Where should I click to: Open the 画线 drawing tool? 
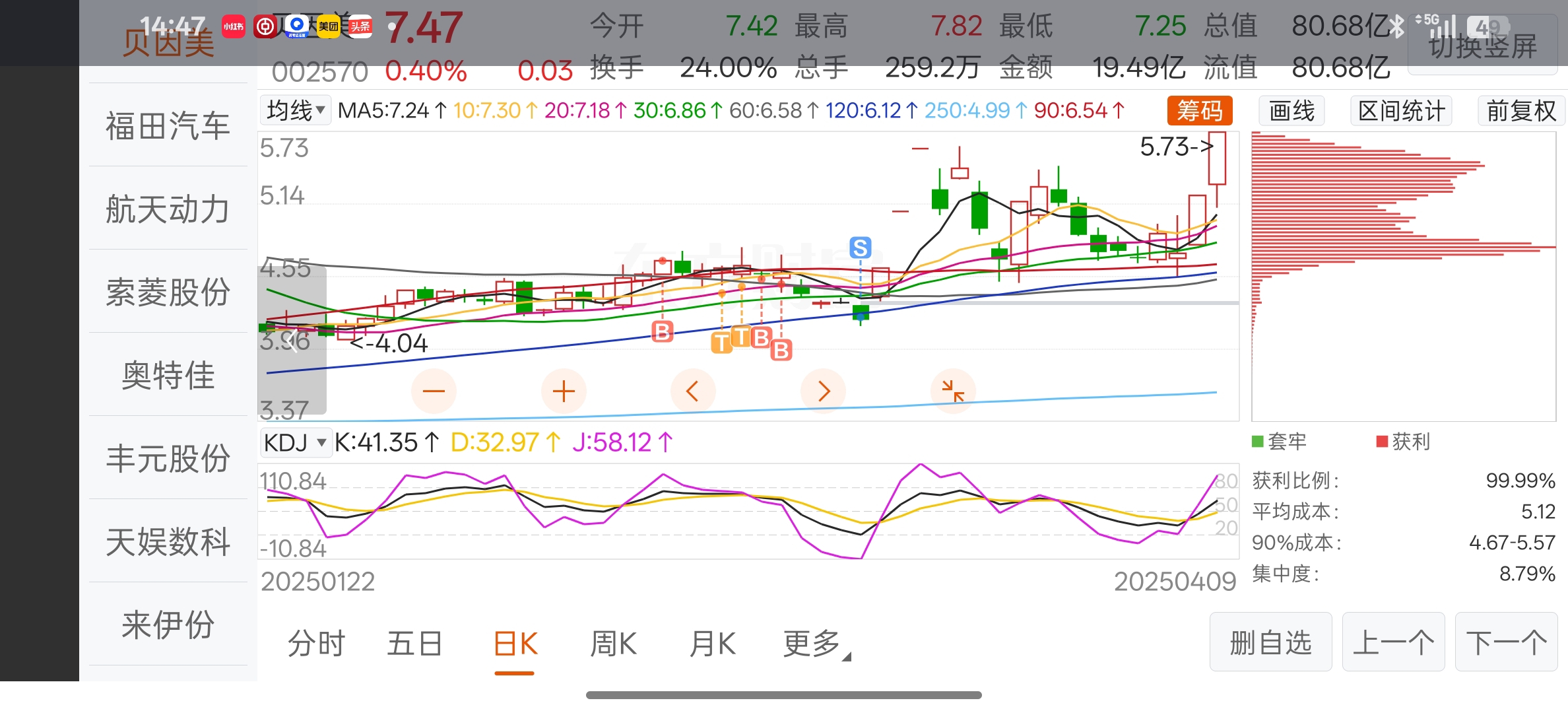coord(1292,110)
